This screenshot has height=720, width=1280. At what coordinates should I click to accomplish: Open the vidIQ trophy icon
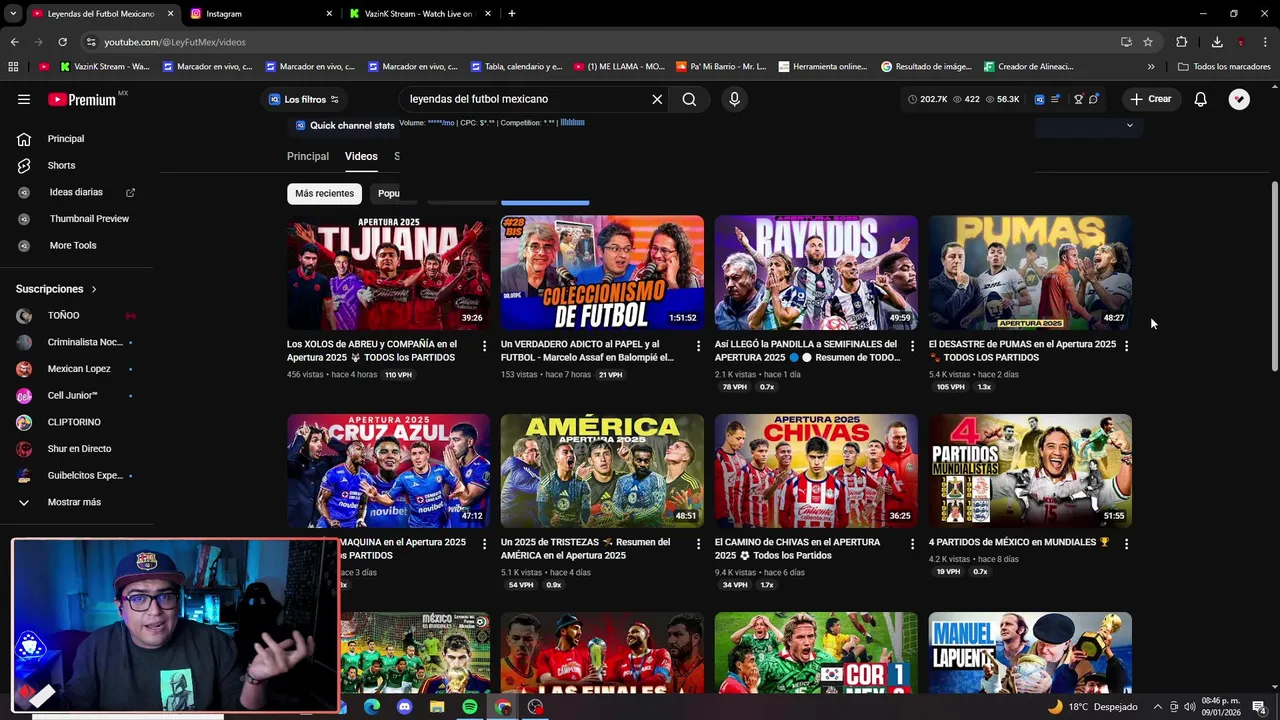tap(1078, 99)
